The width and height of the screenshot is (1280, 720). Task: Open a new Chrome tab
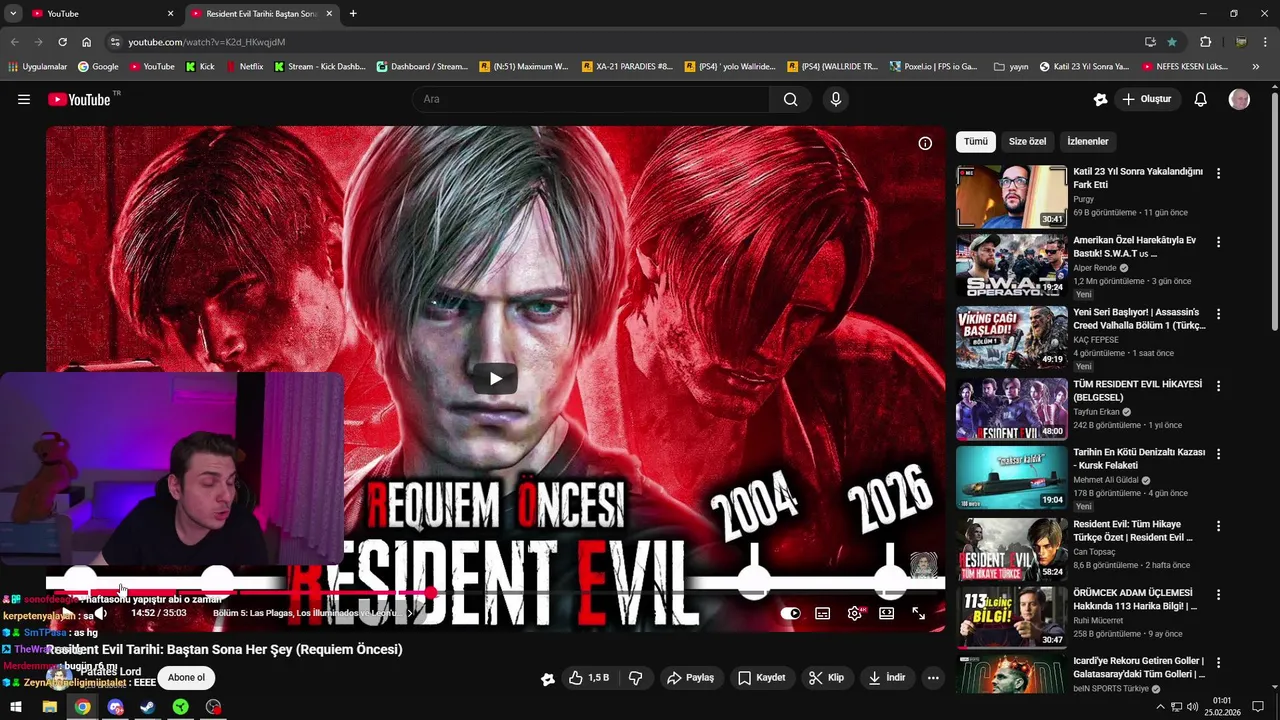(x=353, y=14)
